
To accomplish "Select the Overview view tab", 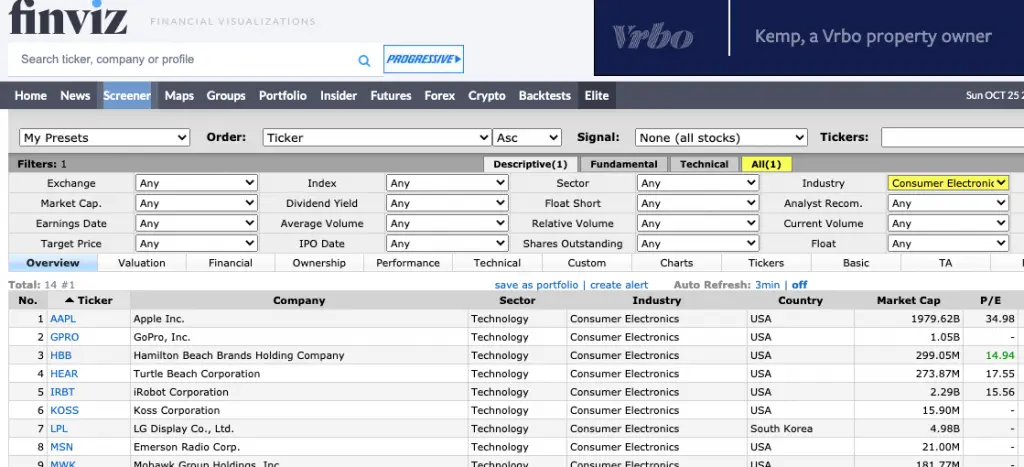I will (x=53, y=263).
